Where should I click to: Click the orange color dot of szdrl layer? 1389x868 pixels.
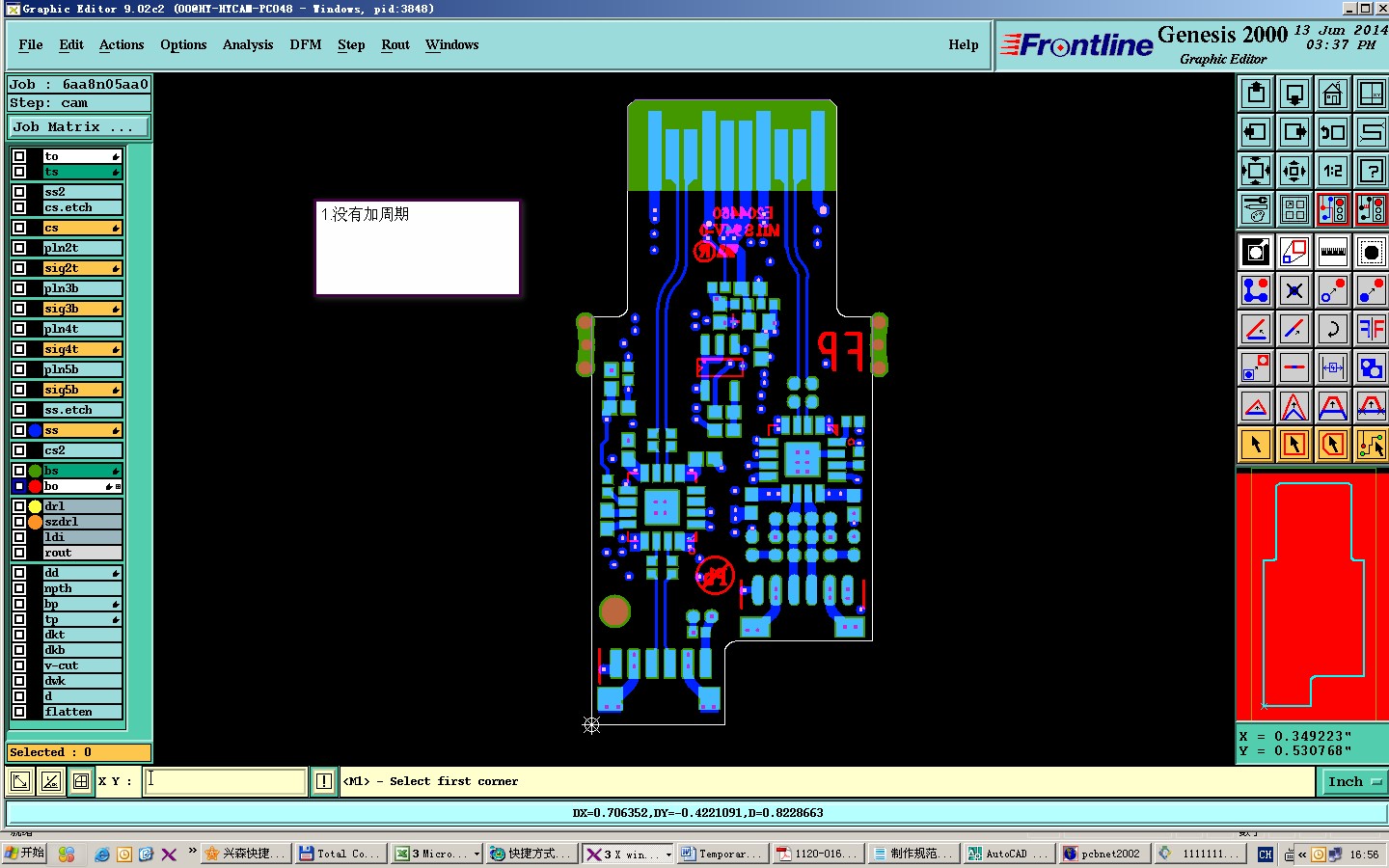36,522
